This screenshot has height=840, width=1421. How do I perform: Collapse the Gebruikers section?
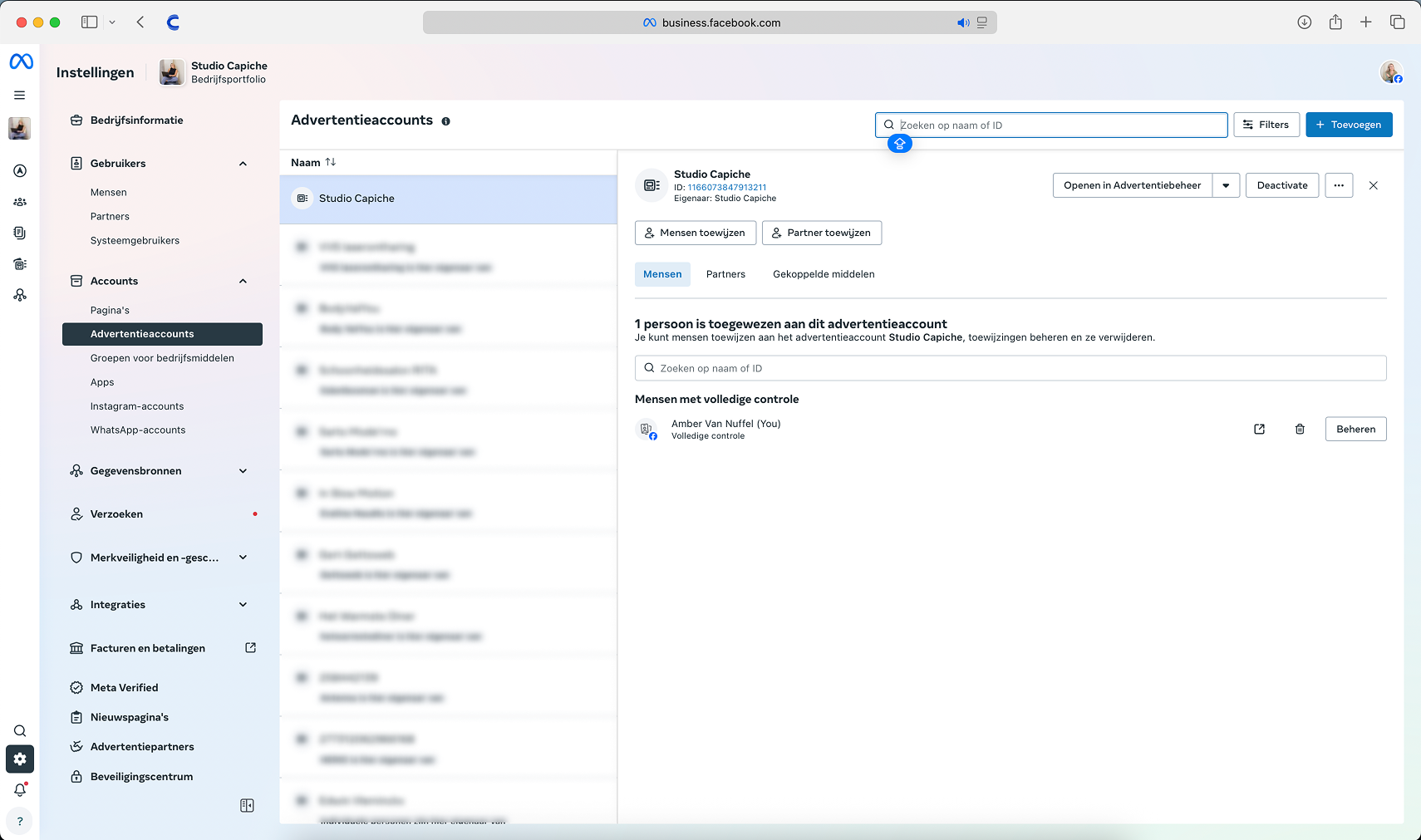click(x=243, y=164)
